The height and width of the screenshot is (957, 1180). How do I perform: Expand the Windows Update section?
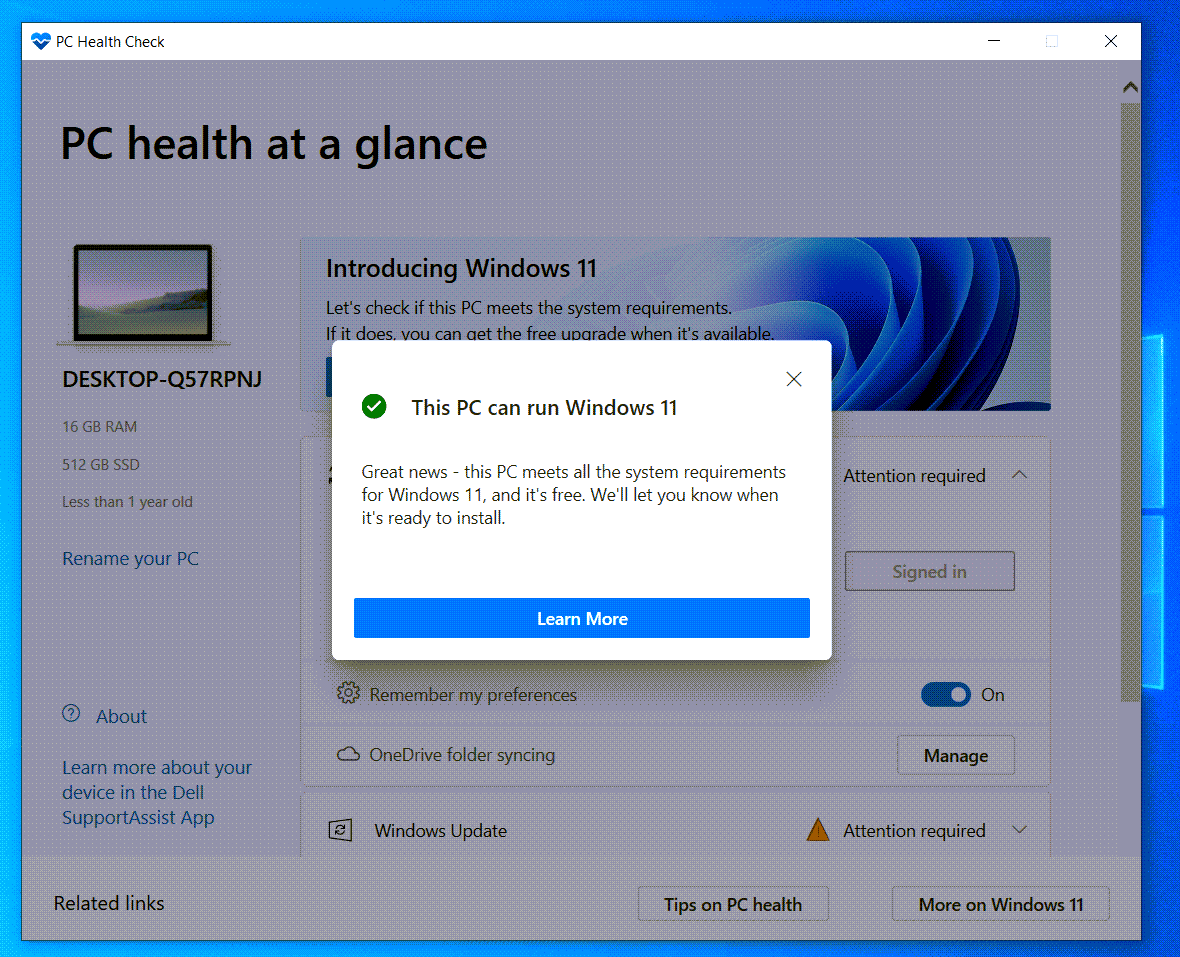point(1020,830)
